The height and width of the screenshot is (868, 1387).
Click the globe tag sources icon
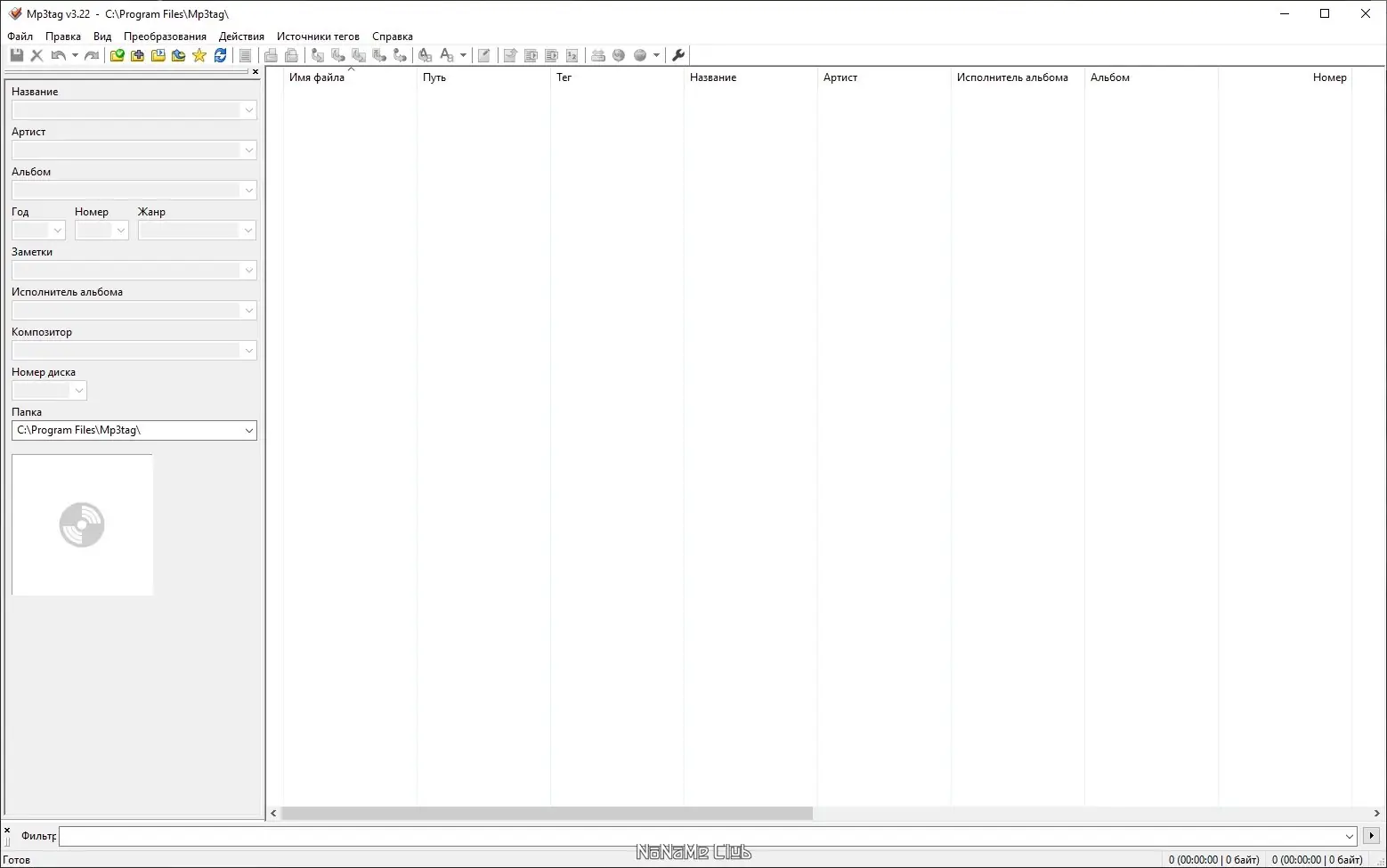coord(619,55)
